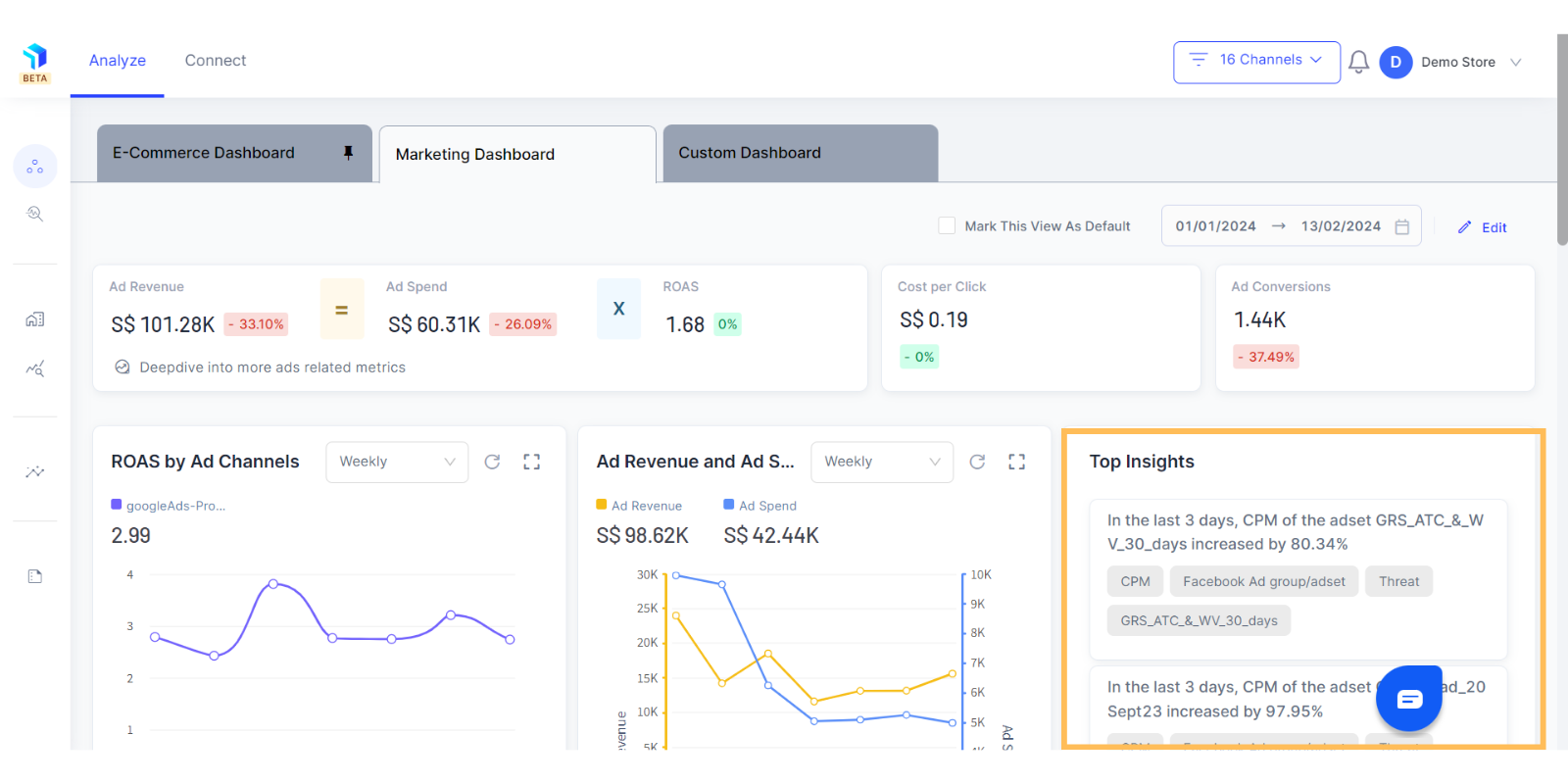Click the pencil Edit icon
The width and height of the screenshot is (1568, 784).
tap(1464, 227)
